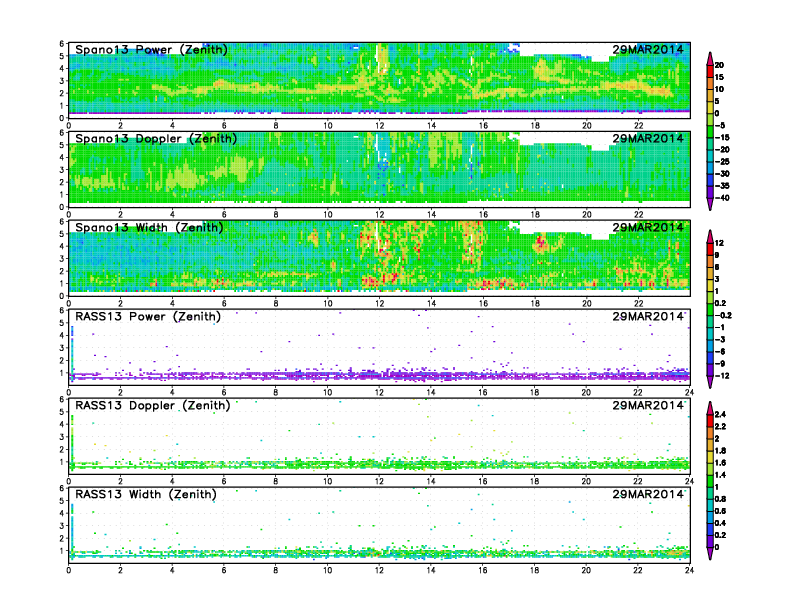Click the "Spano13 Doppler (Zenith)" panel title
This screenshot has width=792, height=612.
(156, 139)
